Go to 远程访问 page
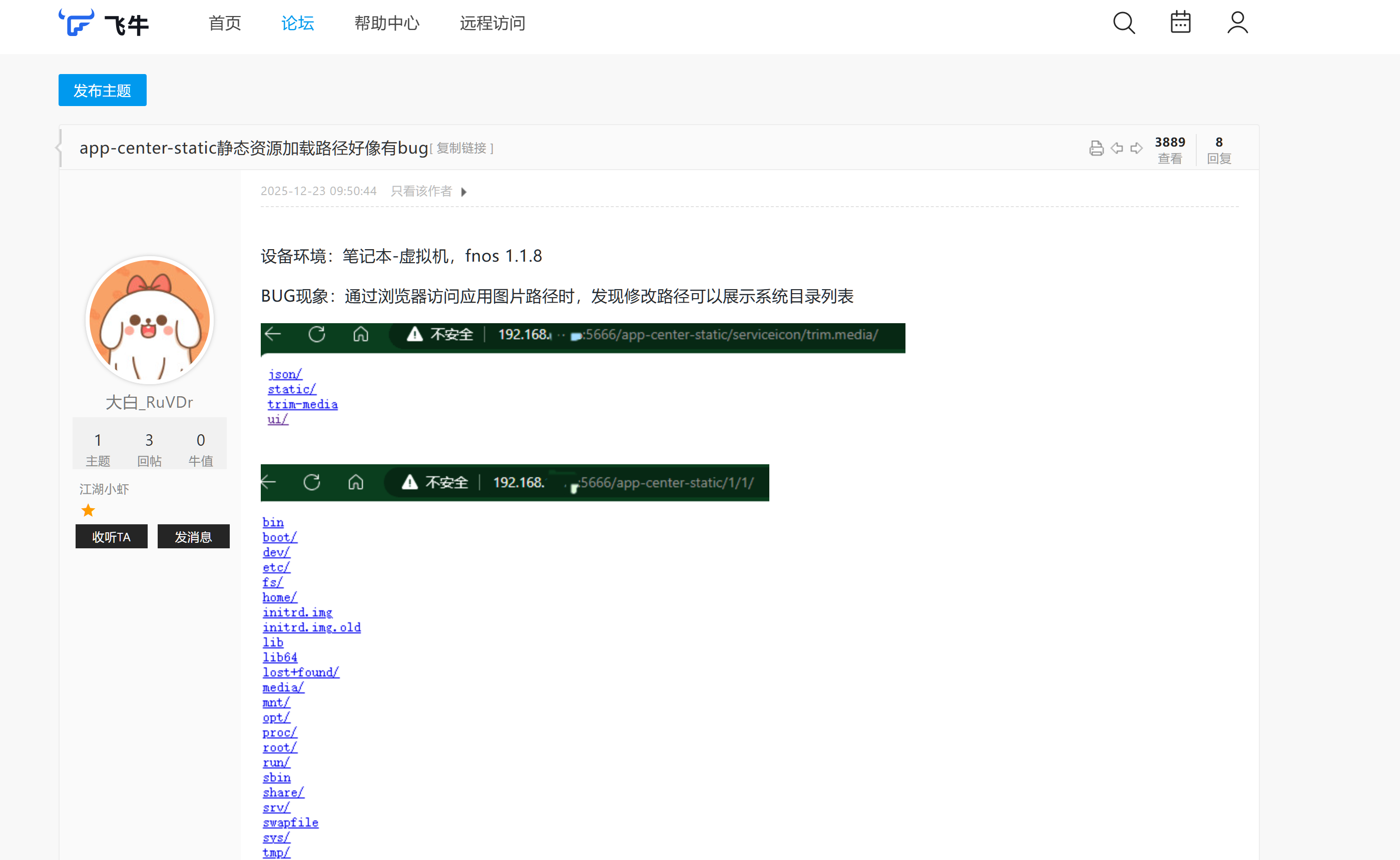The image size is (1400, 860). [x=492, y=24]
